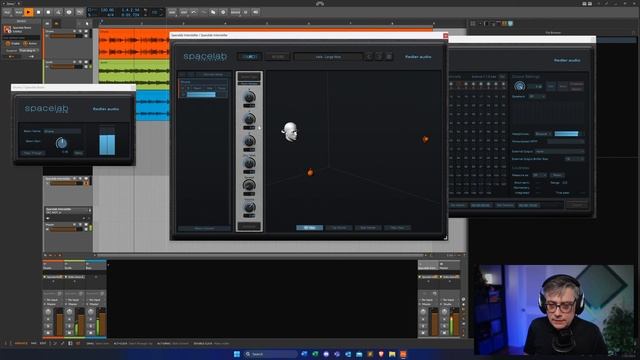The width and height of the screenshot is (640, 360).
Task: Toggle the first orange switch under Spacelab Beam inspector
Action: tap(7, 43)
